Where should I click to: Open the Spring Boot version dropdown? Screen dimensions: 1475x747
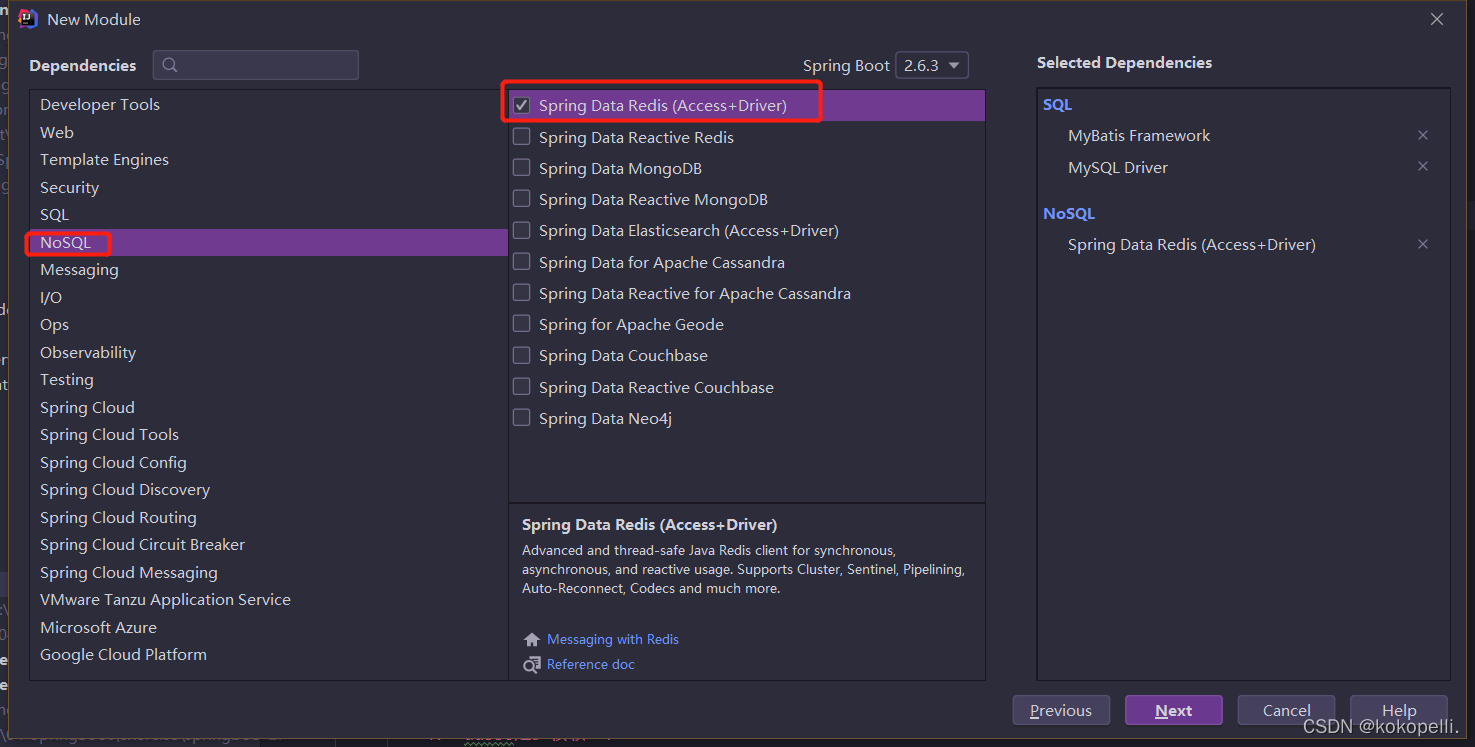point(932,65)
